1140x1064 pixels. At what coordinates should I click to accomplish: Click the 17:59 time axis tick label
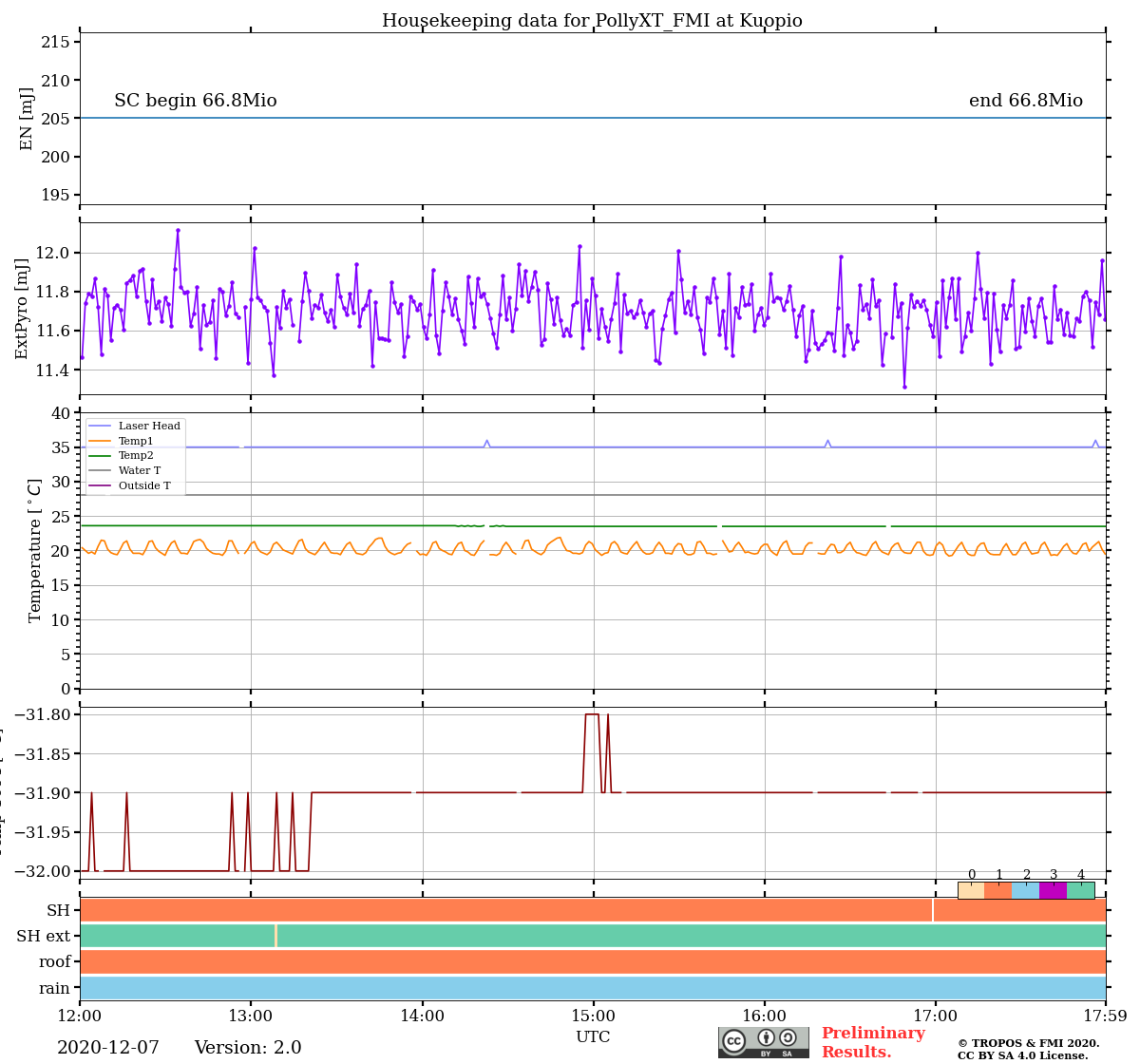pyautogui.click(x=1105, y=1016)
